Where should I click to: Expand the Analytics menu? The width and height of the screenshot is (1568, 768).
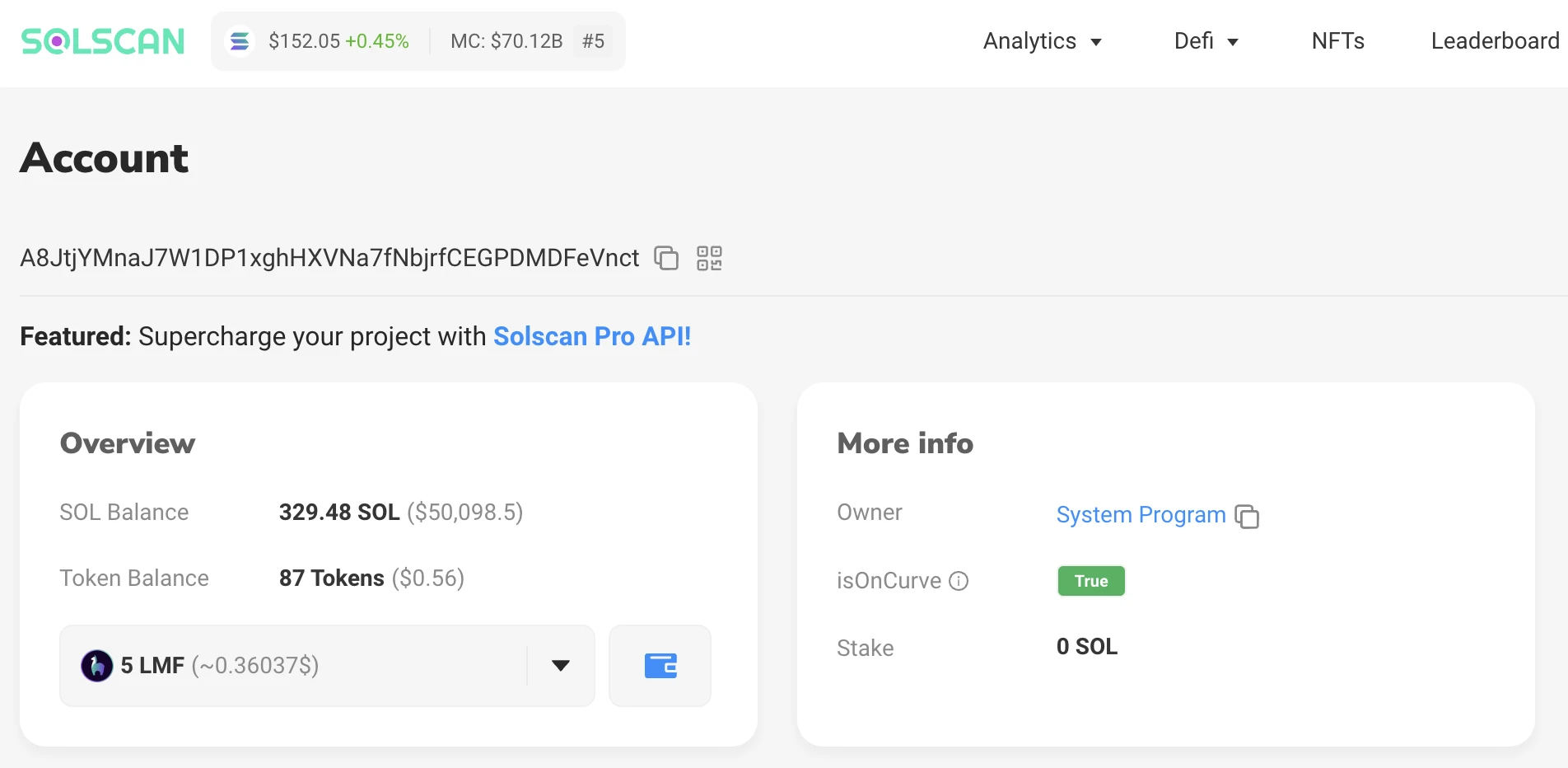1042,41
